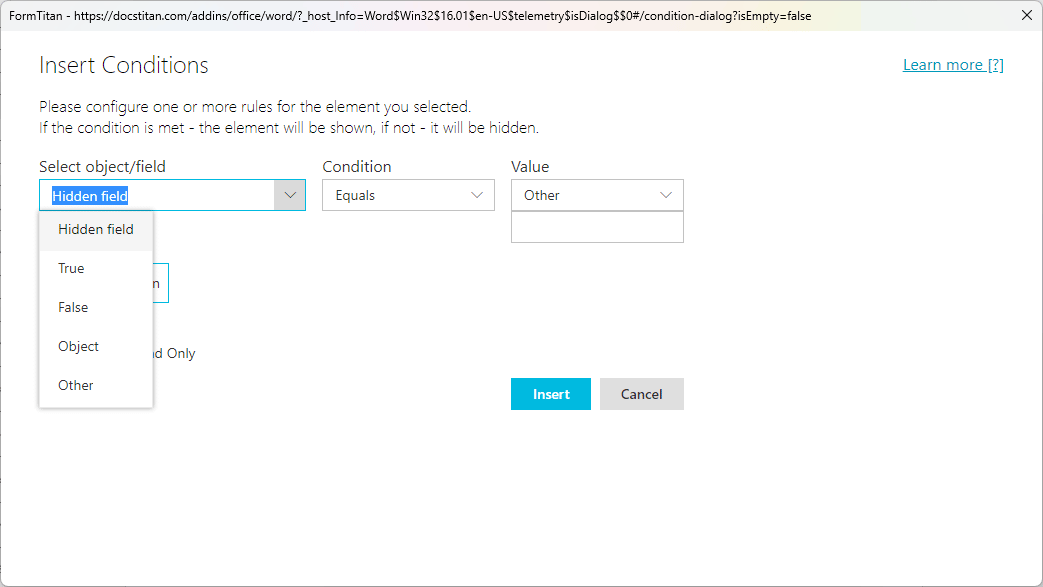Image resolution: width=1043 pixels, height=587 pixels.
Task: Click the highlighted "Hidden field" combo box
Action: click(x=160, y=195)
